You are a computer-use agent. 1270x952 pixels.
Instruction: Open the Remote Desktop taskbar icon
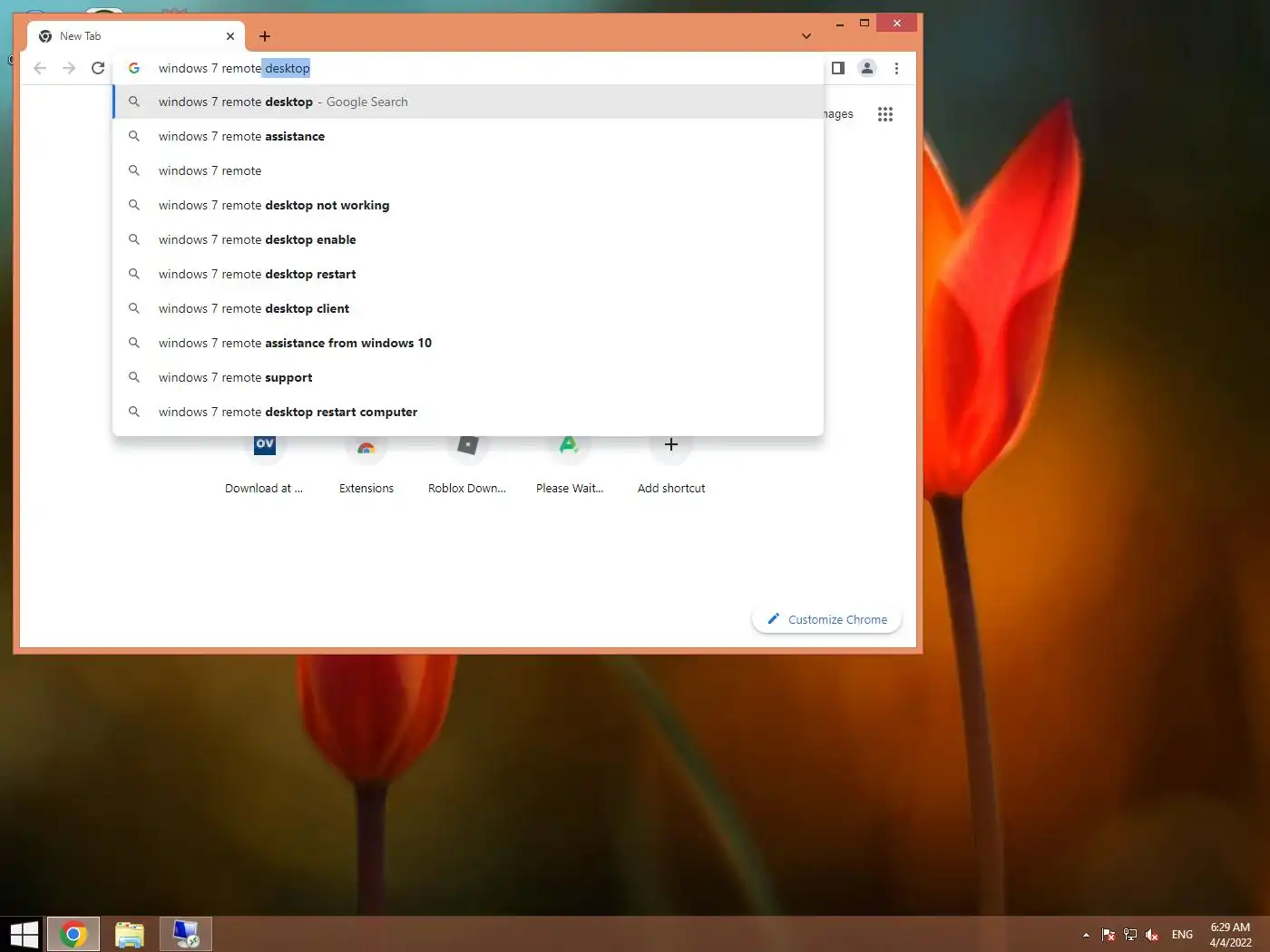click(x=186, y=934)
